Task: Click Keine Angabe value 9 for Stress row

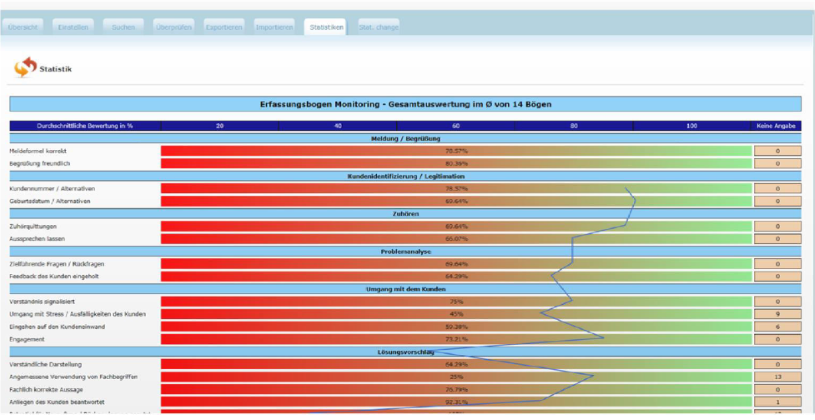Action: pyautogui.click(x=776, y=314)
